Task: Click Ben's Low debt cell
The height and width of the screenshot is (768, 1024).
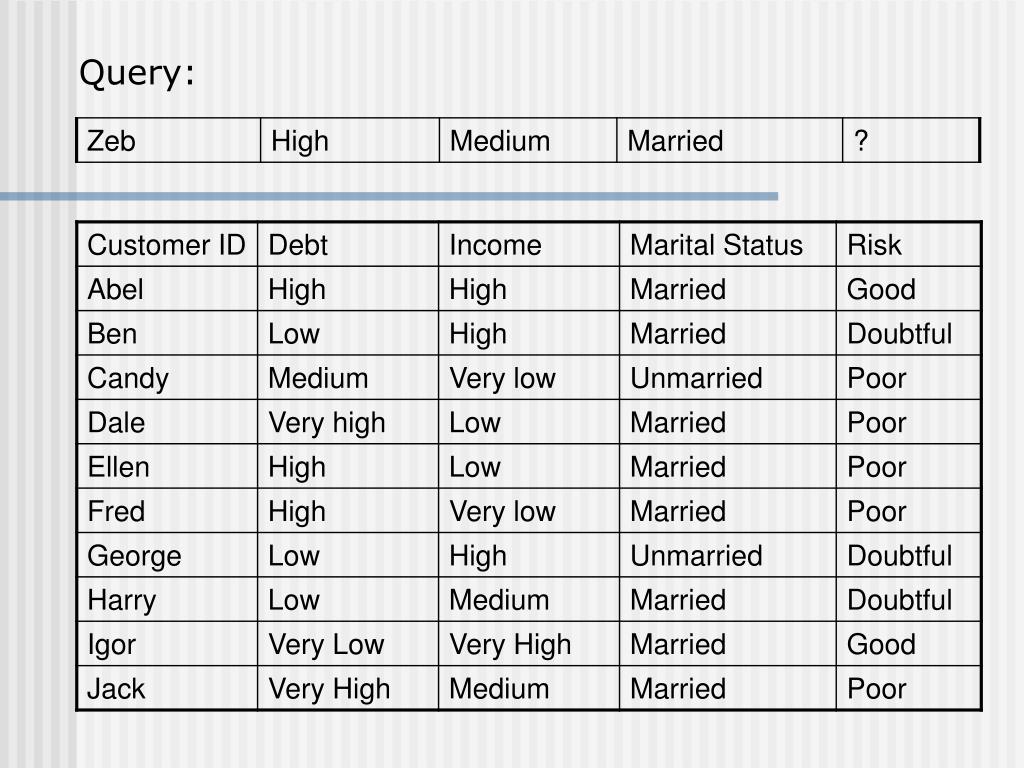Action: [348, 333]
